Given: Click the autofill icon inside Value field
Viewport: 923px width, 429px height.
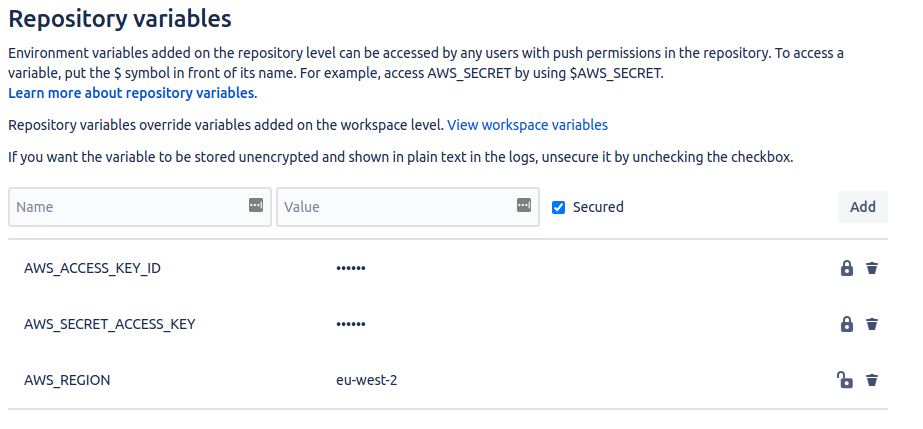Looking at the screenshot, I should [x=524, y=205].
